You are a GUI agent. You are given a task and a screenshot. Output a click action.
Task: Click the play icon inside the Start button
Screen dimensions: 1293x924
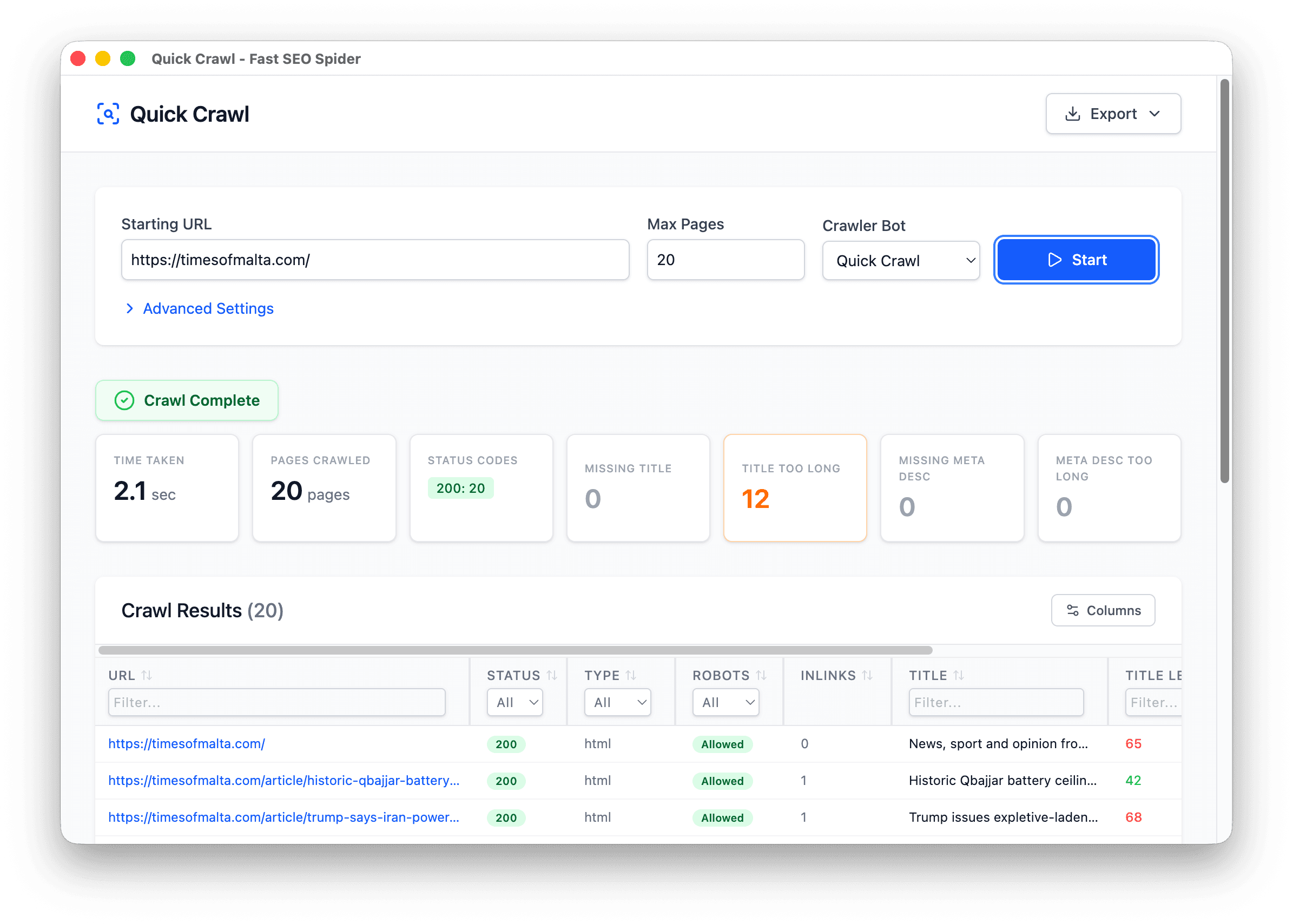(1054, 260)
